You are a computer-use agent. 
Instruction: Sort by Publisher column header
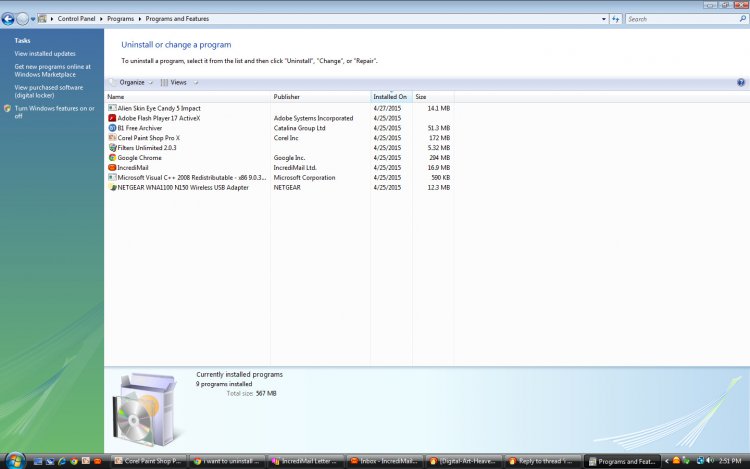320,97
